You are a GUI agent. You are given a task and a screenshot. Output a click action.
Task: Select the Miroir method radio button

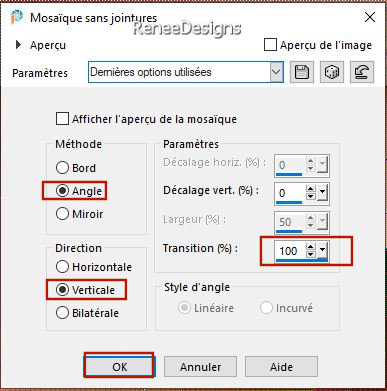(62, 214)
